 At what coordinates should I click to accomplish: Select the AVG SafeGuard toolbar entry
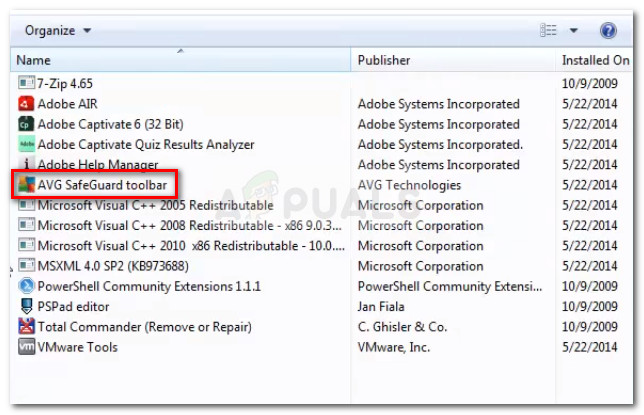click(102, 185)
